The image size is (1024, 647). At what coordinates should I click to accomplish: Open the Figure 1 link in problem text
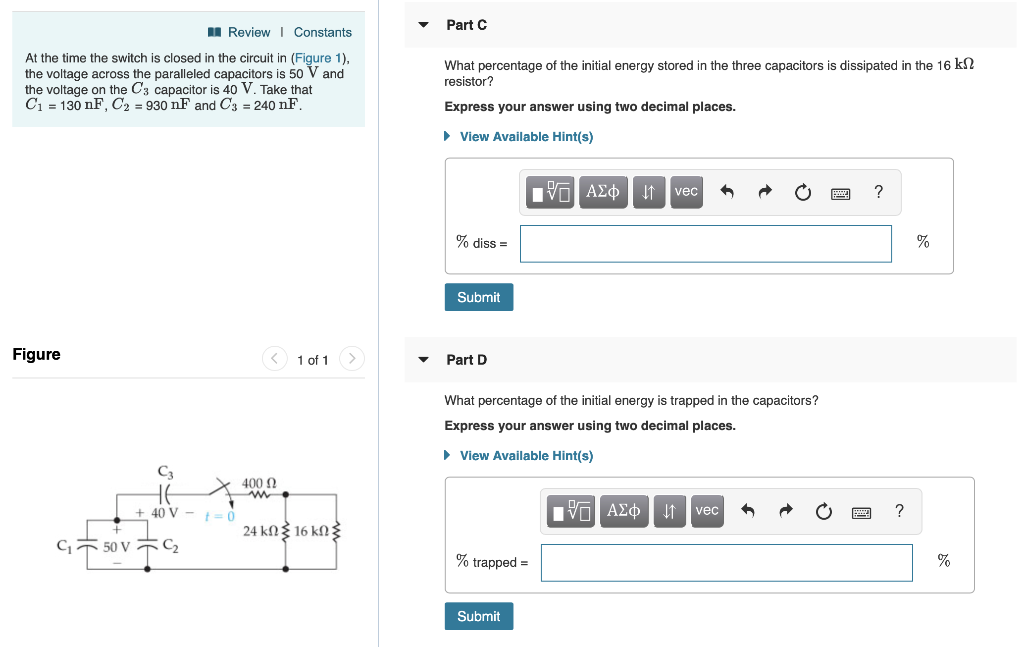[x=318, y=58]
